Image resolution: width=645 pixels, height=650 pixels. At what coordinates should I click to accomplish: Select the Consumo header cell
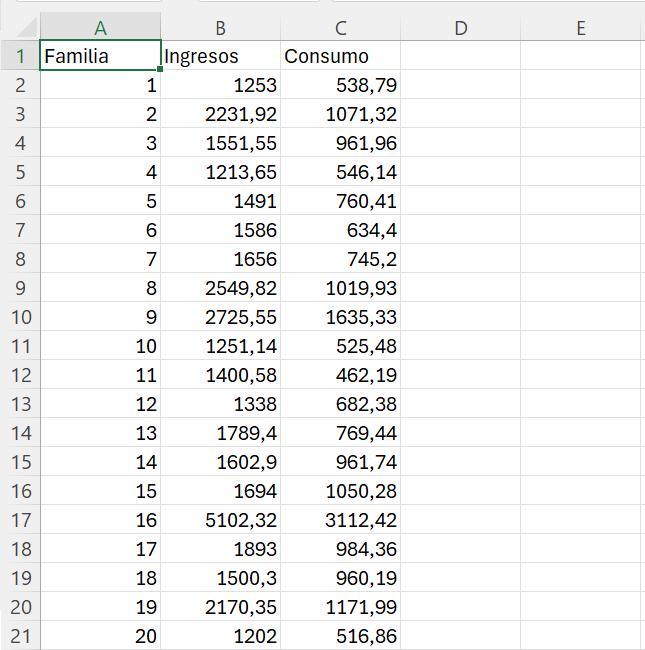(x=340, y=56)
